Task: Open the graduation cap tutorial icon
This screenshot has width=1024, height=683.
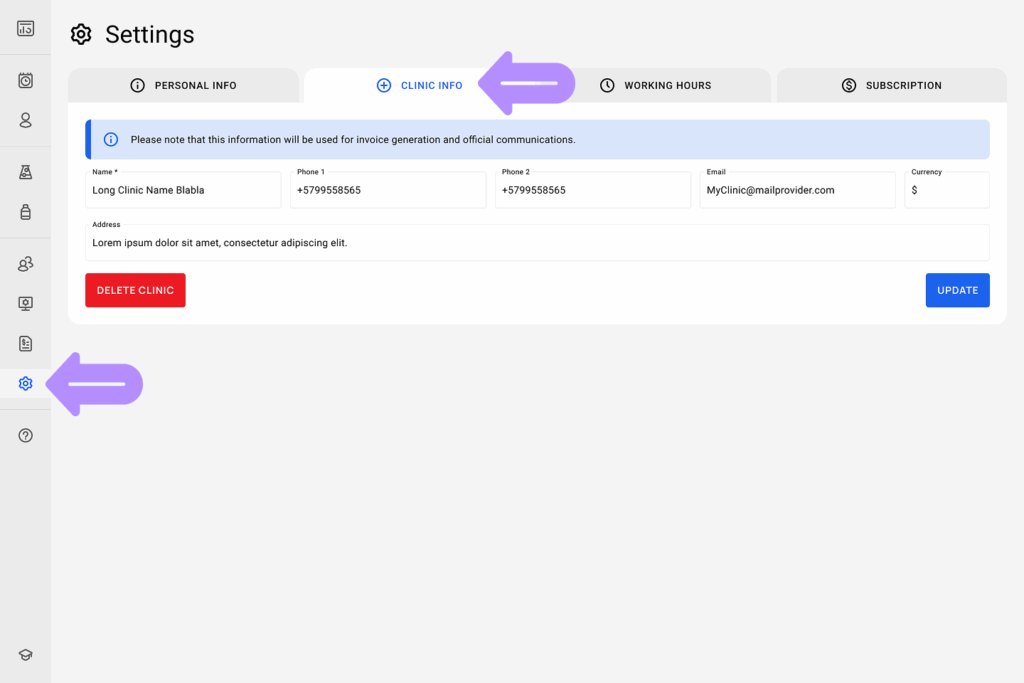Action: 25,655
